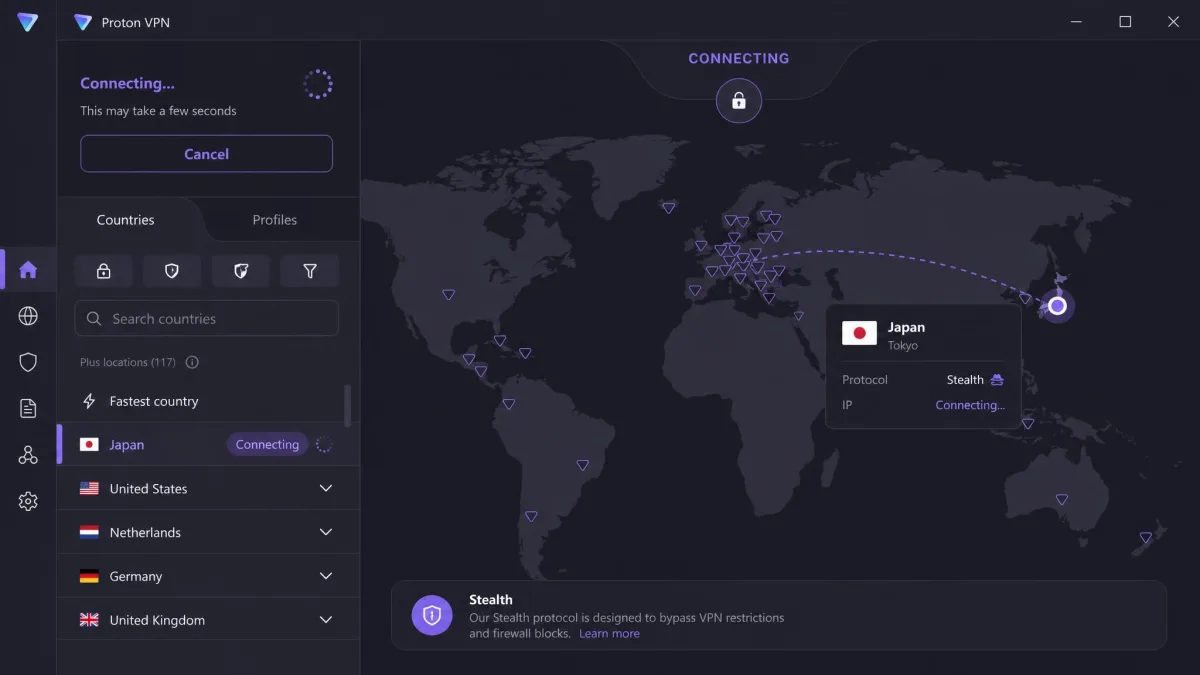Click the Netherlands row label
The width and height of the screenshot is (1200, 675).
tap(145, 533)
